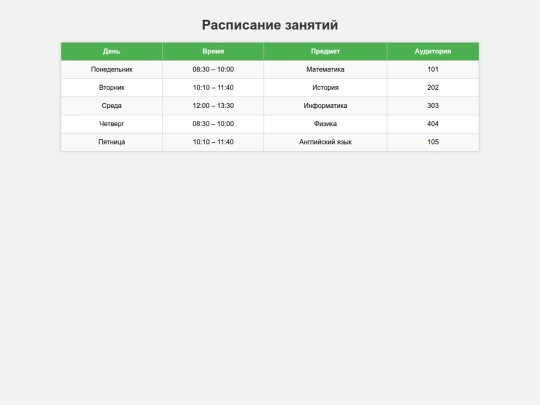Image resolution: width=540 pixels, height=405 pixels.
Task: Click the 10:10 – 11:40 time in Вторник row
Action: pyautogui.click(x=213, y=87)
